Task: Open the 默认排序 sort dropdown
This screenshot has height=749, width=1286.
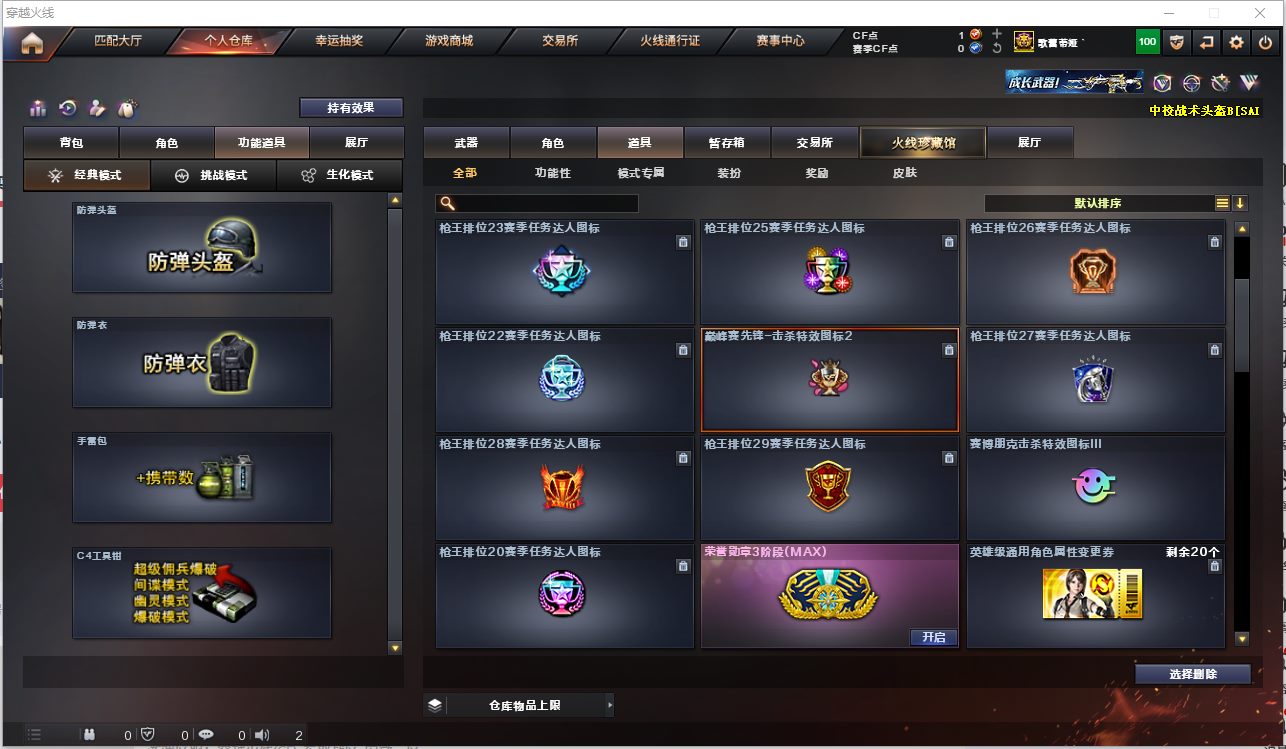Action: [1098, 203]
